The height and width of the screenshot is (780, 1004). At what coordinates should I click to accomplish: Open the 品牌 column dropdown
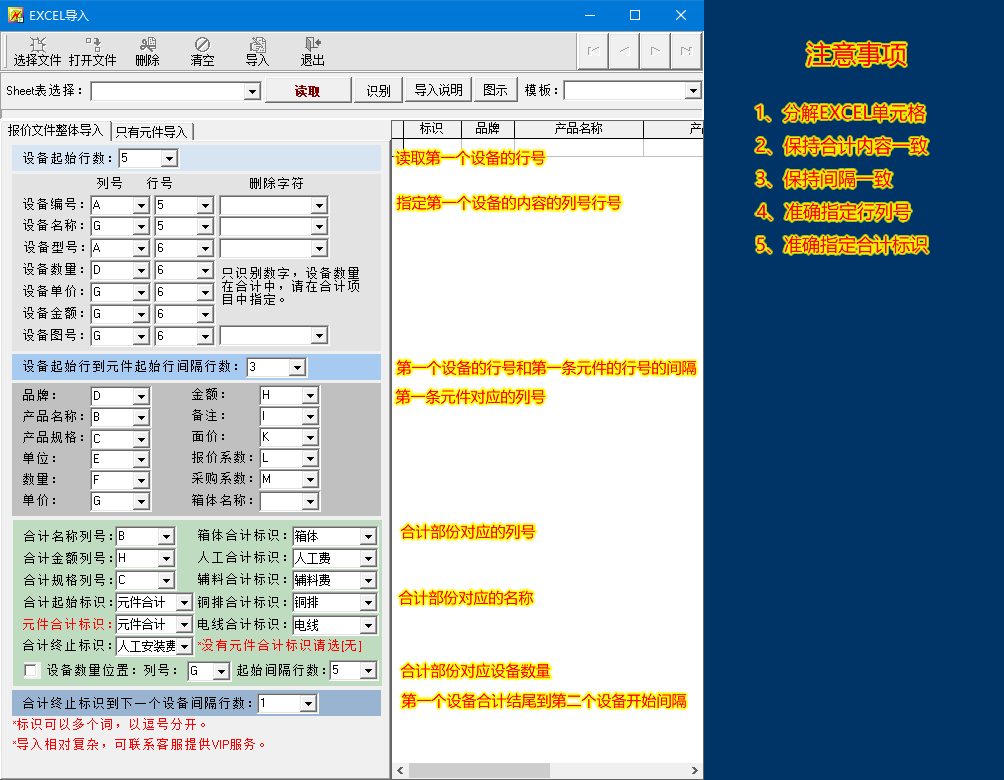[142, 396]
